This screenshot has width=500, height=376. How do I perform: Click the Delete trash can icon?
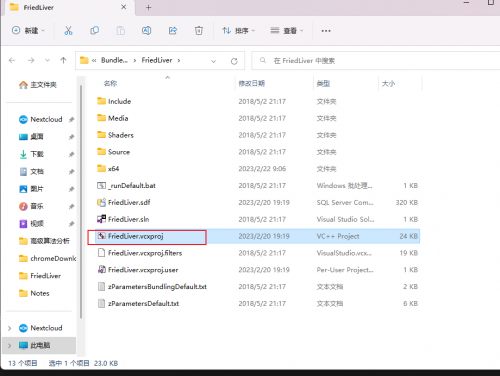(199, 31)
